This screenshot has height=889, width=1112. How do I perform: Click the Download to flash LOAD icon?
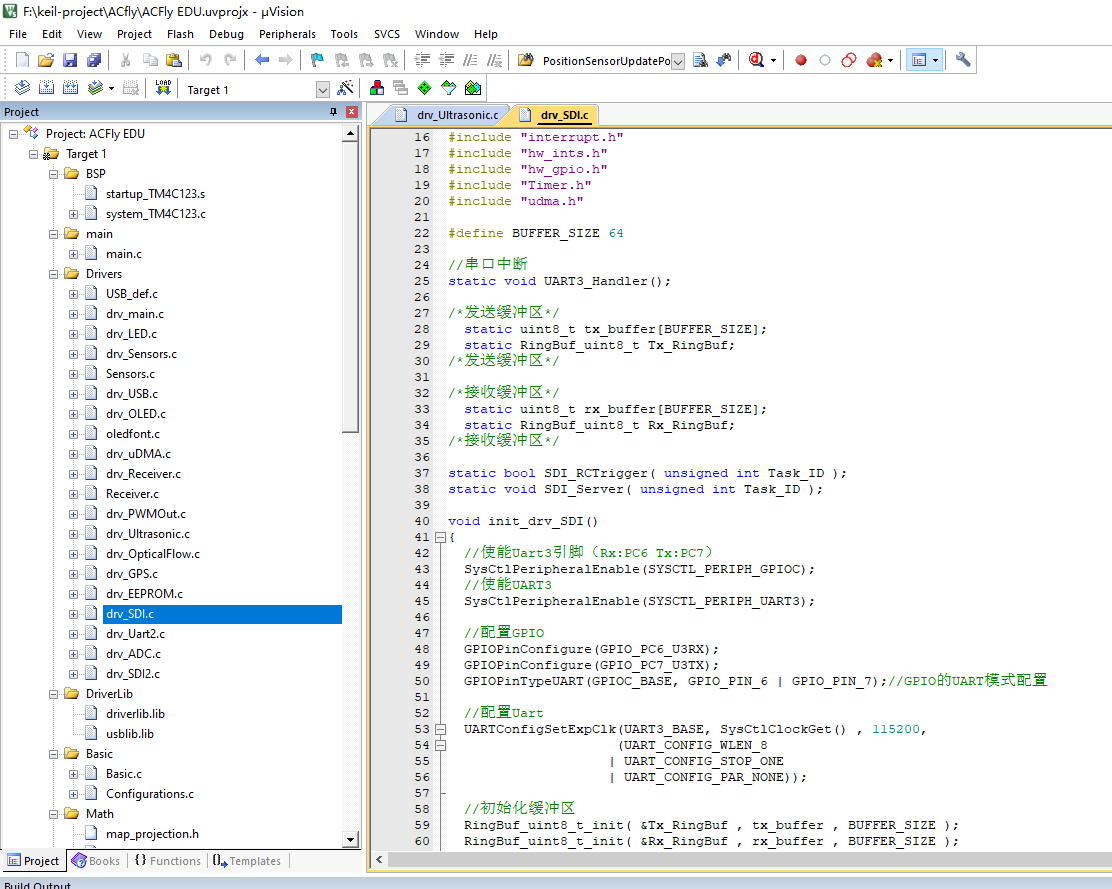coord(163,88)
